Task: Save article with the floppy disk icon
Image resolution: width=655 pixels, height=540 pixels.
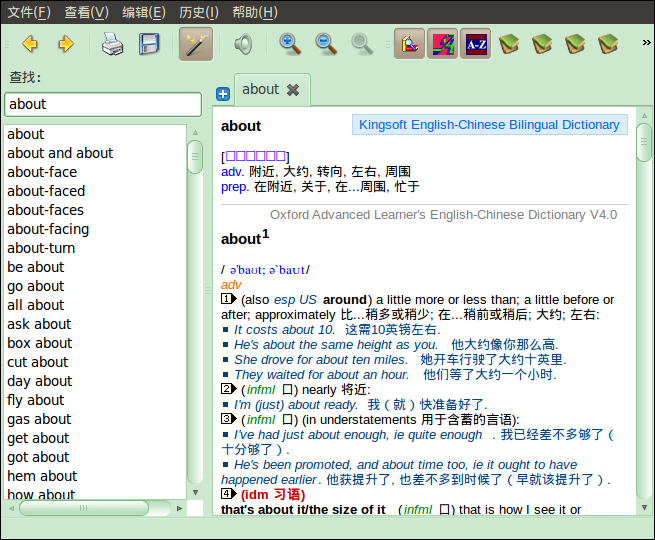Action: tap(148, 44)
